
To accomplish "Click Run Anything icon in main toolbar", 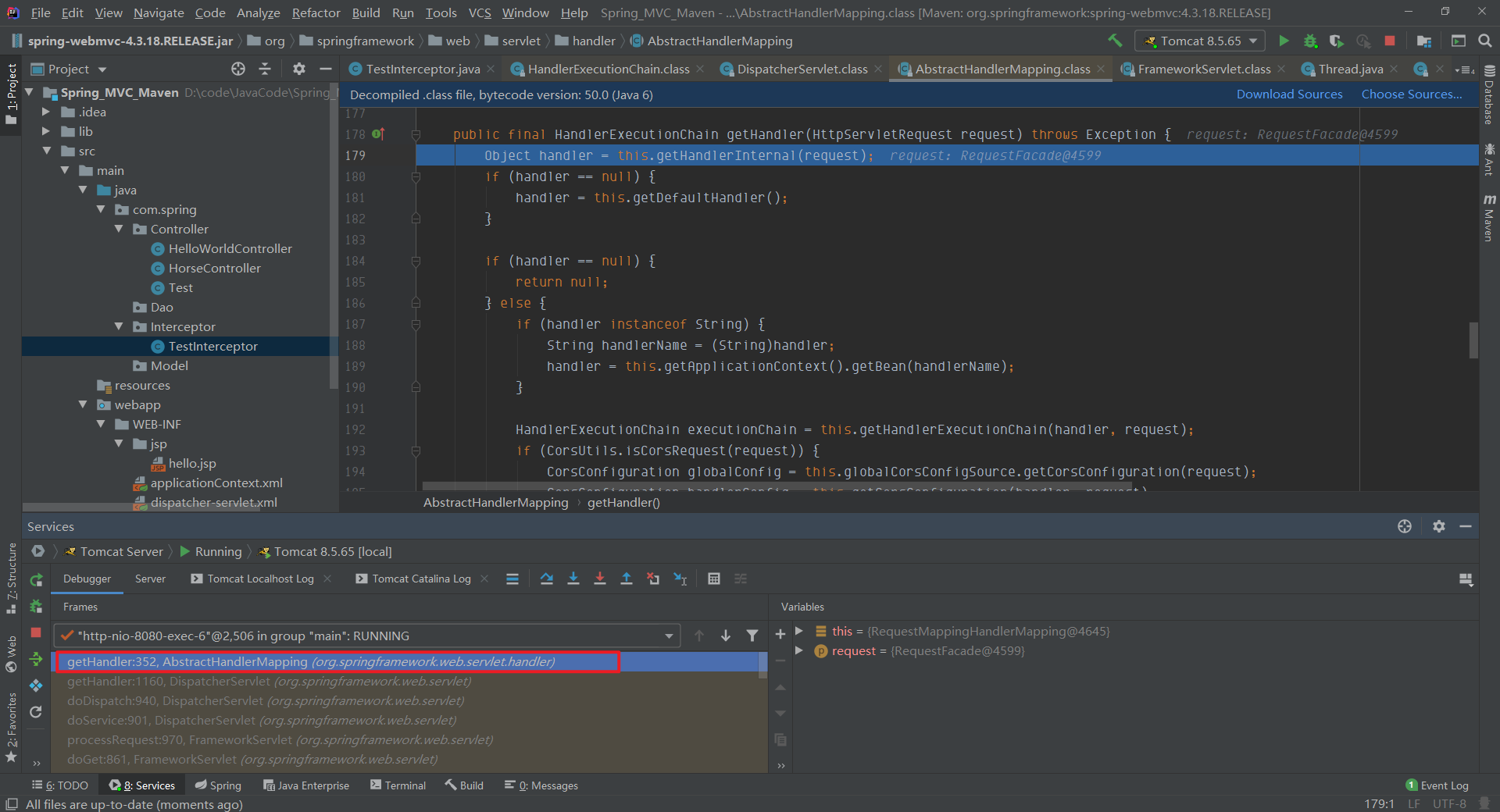I will pyautogui.click(x=1459, y=41).
